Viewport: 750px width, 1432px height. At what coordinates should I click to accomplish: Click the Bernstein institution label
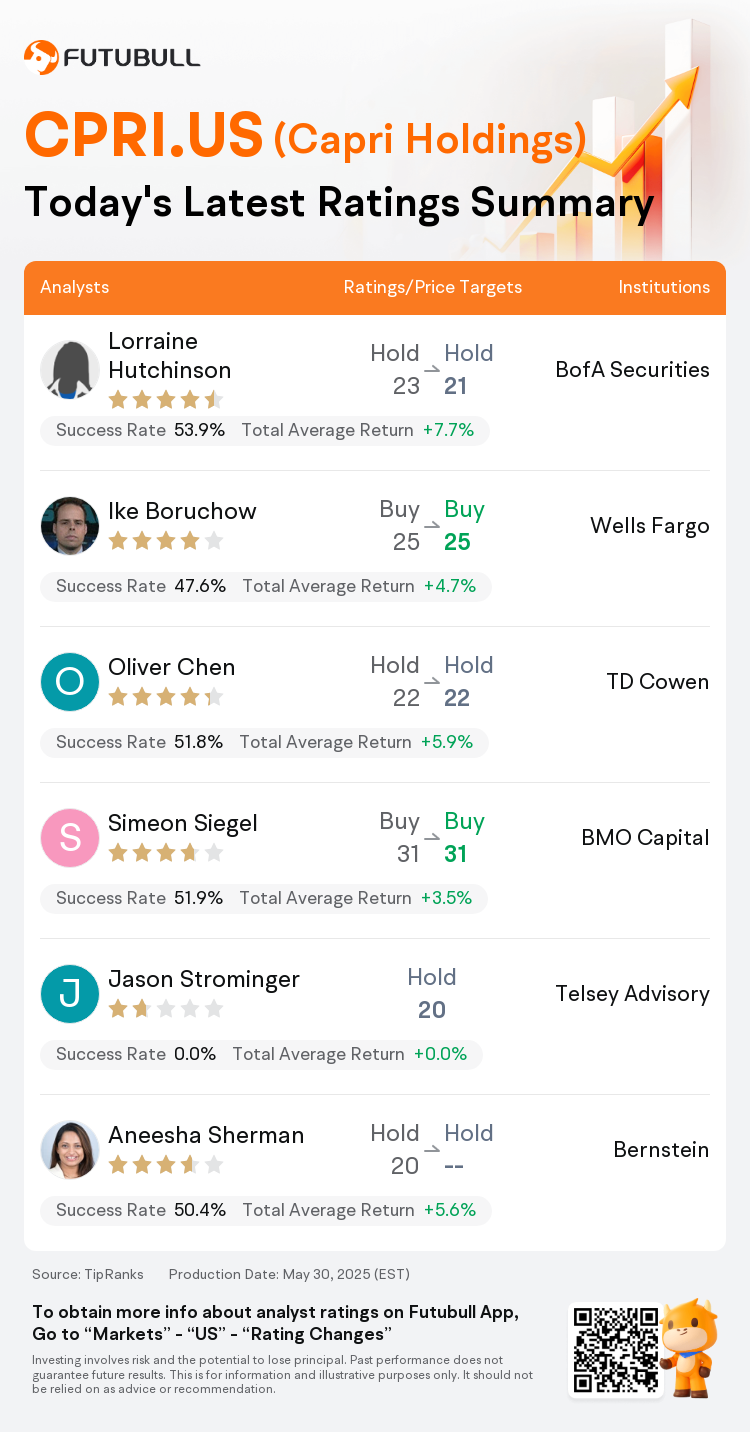click(661, 1150)
